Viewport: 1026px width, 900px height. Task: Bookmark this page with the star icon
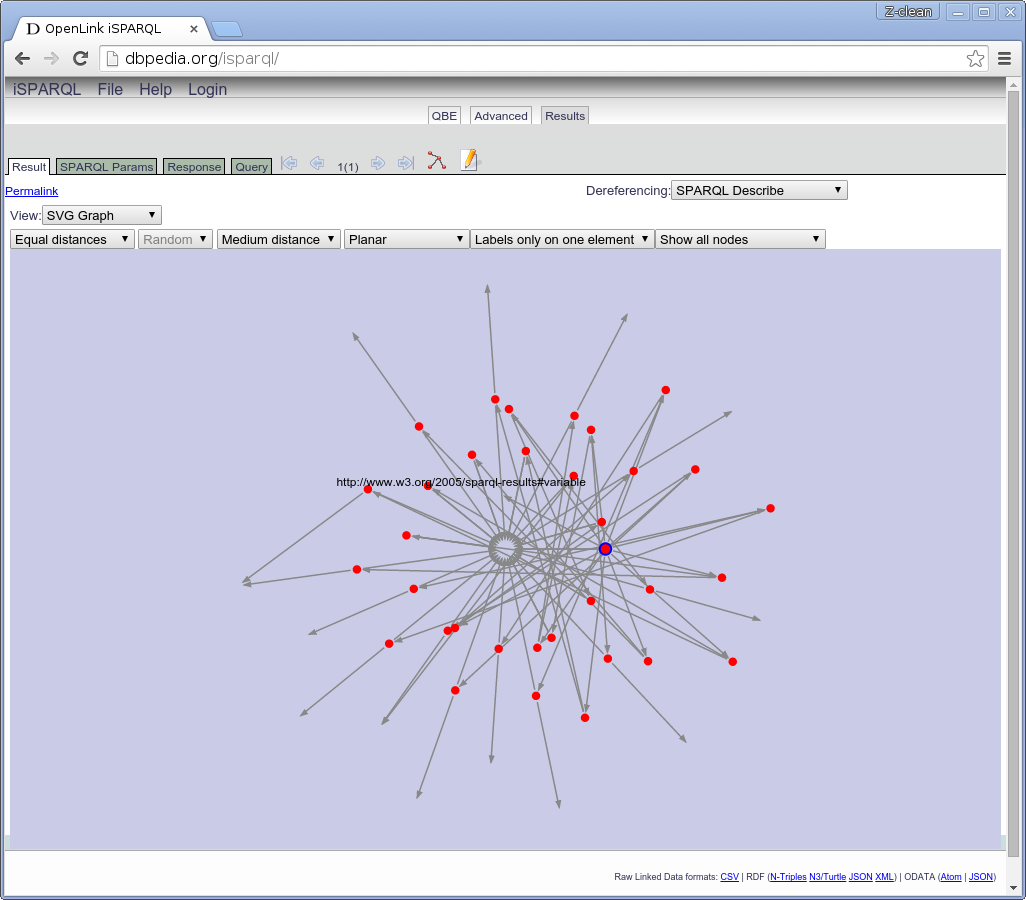[x=975, y=58]
